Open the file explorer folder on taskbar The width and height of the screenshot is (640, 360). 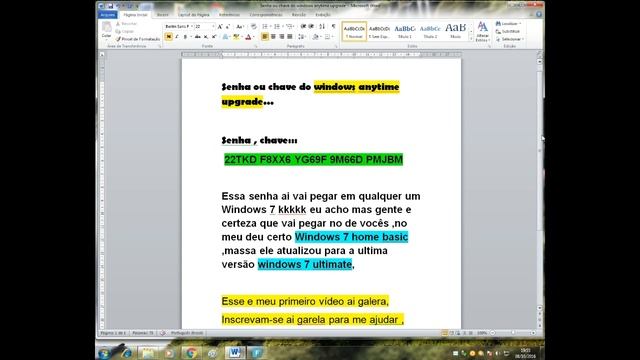pos(147,352)
